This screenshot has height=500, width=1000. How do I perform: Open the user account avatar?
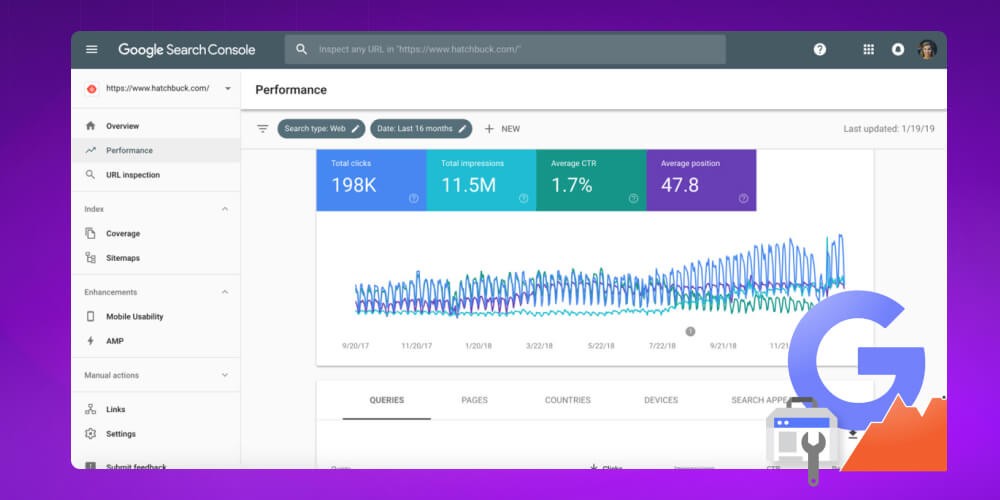[x=927, y=49]
